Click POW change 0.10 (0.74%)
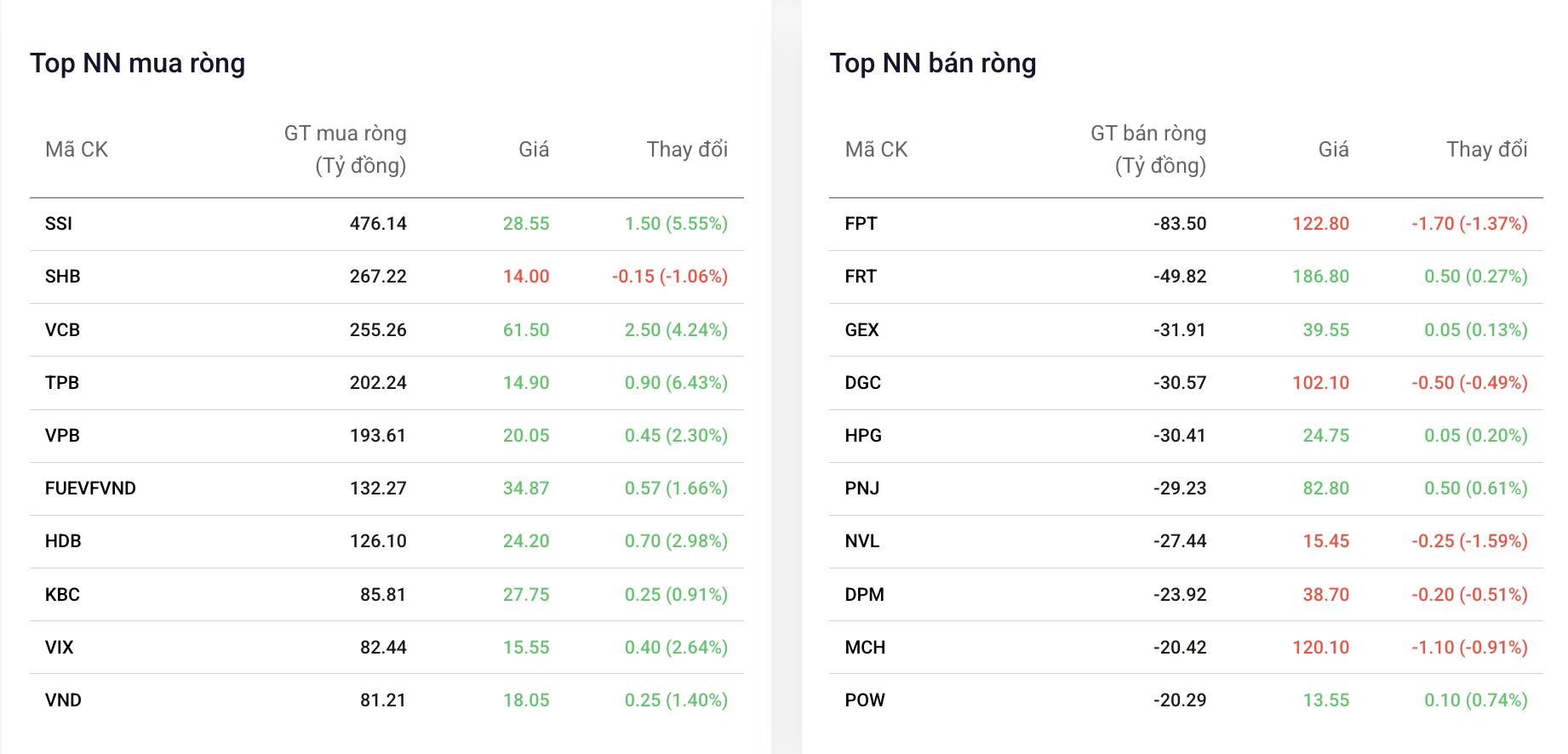 click(x=1476, y=700)
